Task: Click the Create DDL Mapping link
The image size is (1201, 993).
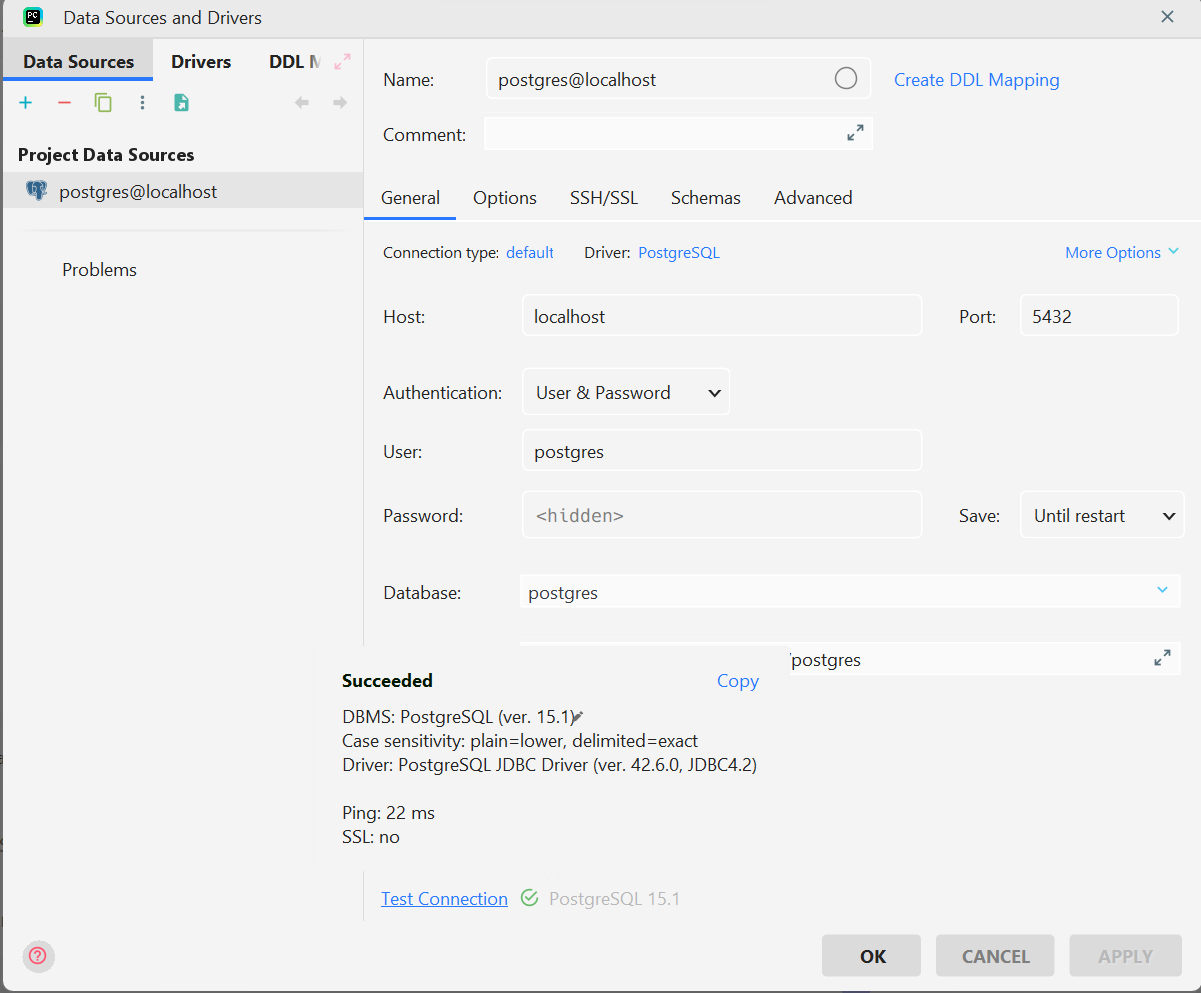Action: click(x=976, y=80)
